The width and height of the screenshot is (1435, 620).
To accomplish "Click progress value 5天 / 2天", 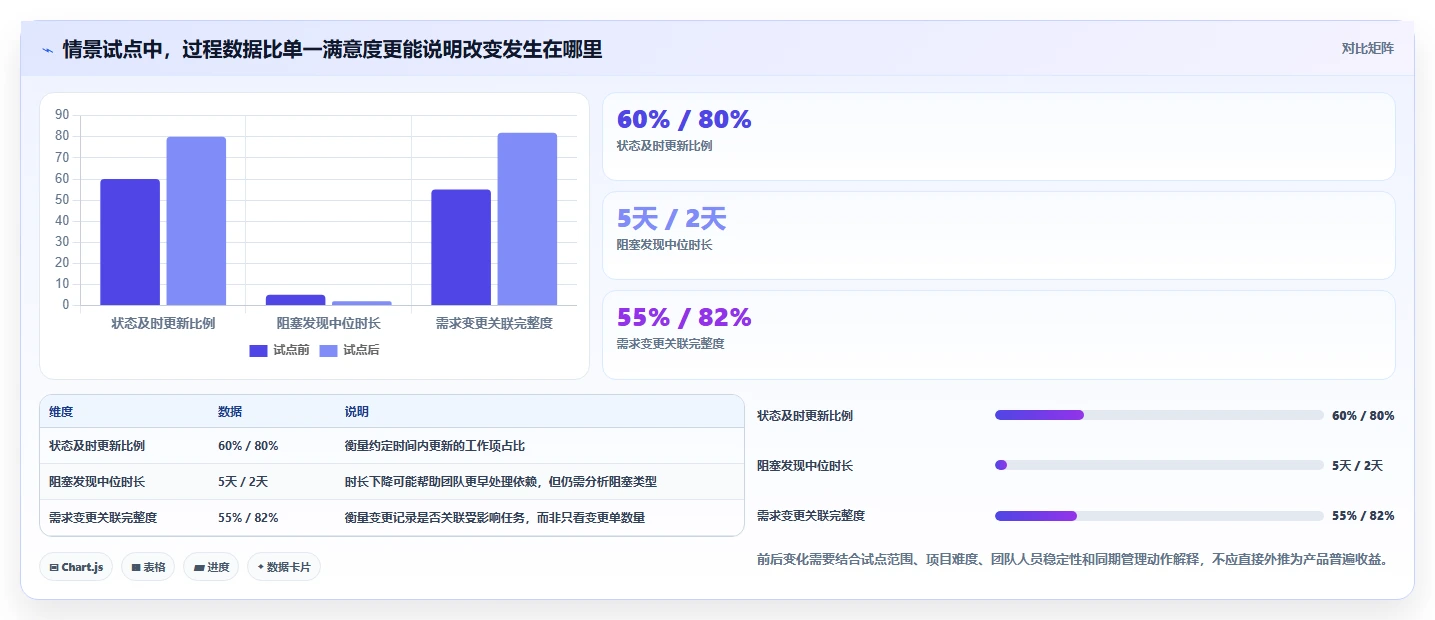I will tap(1357, 465).
